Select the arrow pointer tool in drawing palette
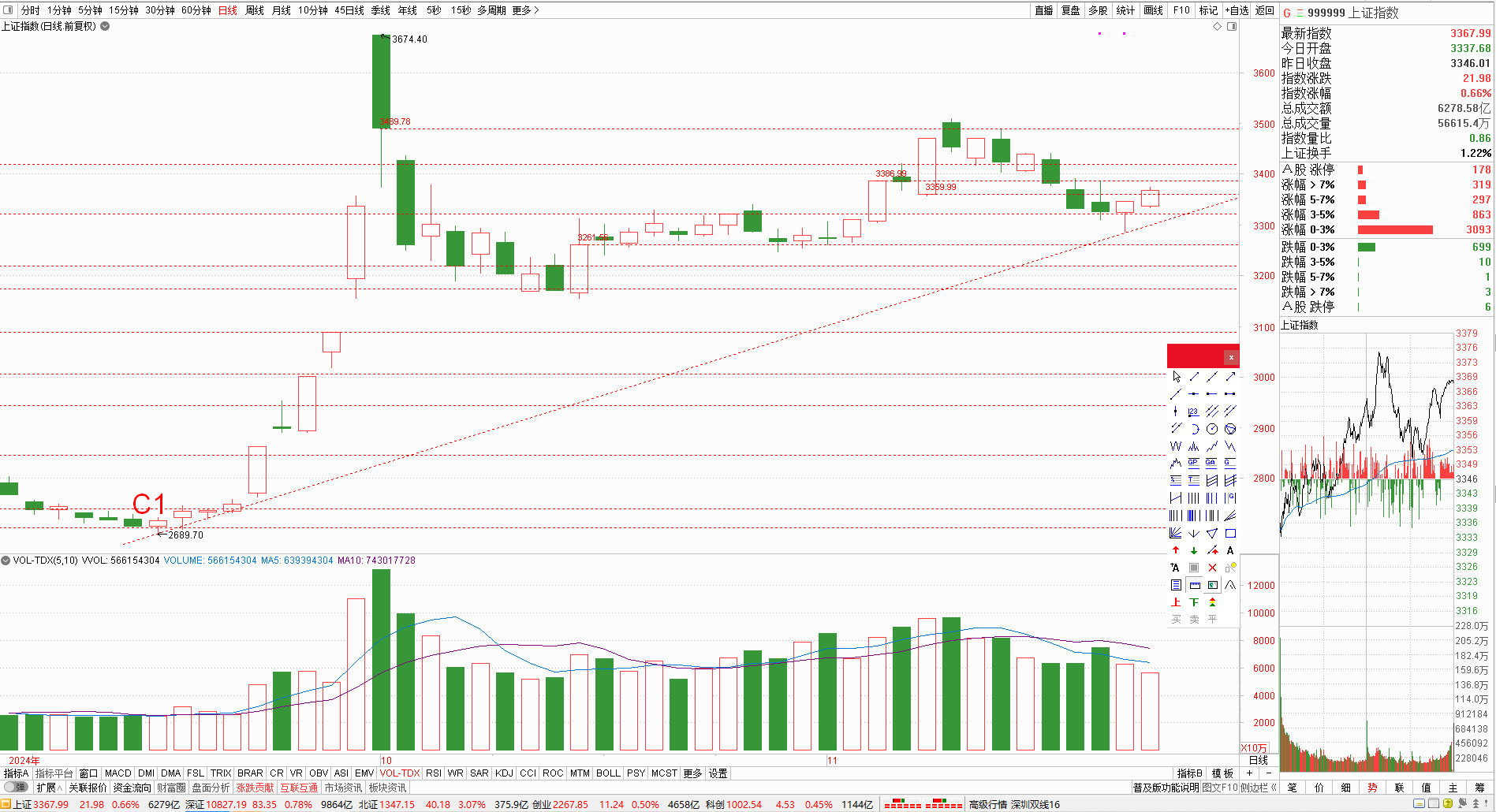The width and height of the screenshot is (1496, 812). click(x=1176, y=377)
